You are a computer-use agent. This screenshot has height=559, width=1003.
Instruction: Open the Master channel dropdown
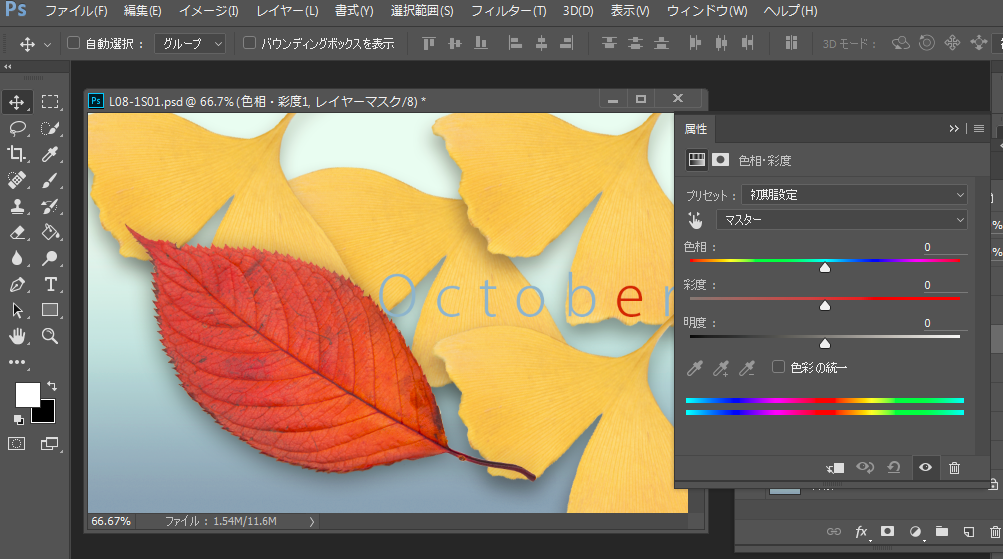(x=841, y=219)
